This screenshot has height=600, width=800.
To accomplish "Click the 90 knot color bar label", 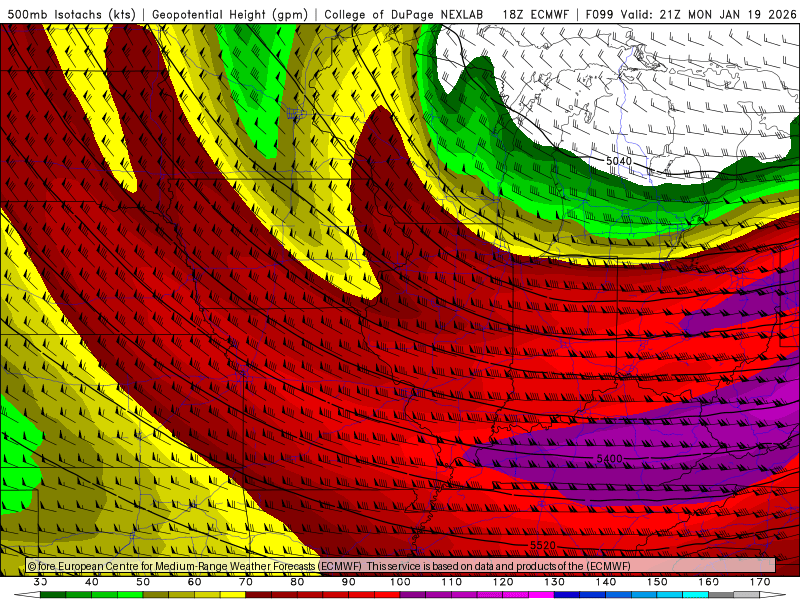I will (349, 582).
